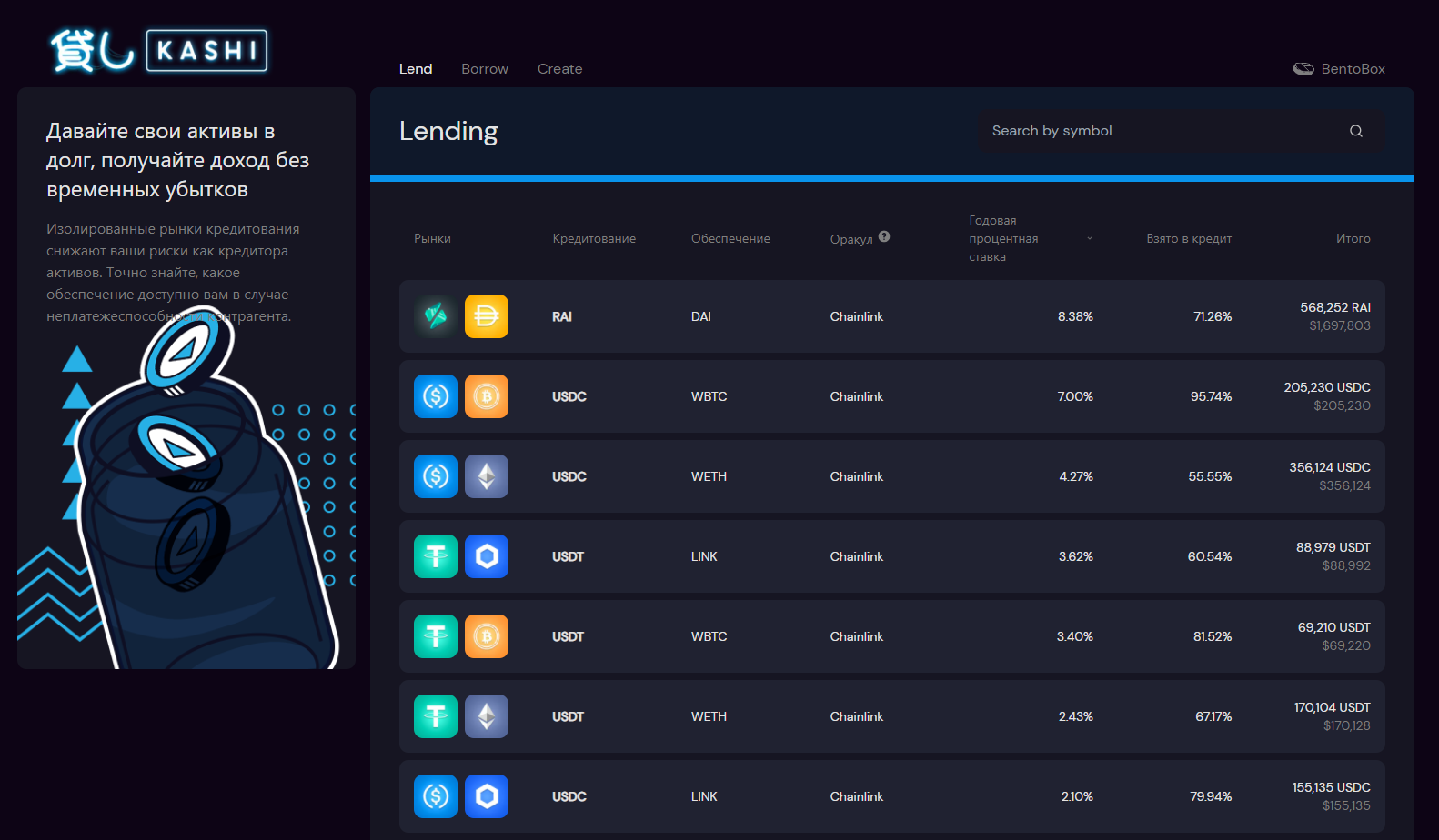Open the USDT/WETH lending market row
The image size is (1439, 840).
tap(891, 716)
